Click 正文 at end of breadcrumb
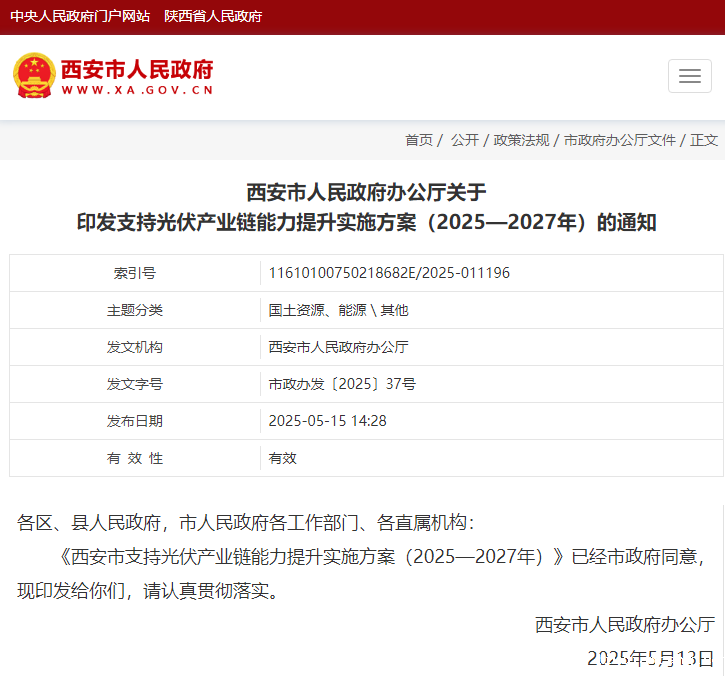 click(x=704, y=140)
